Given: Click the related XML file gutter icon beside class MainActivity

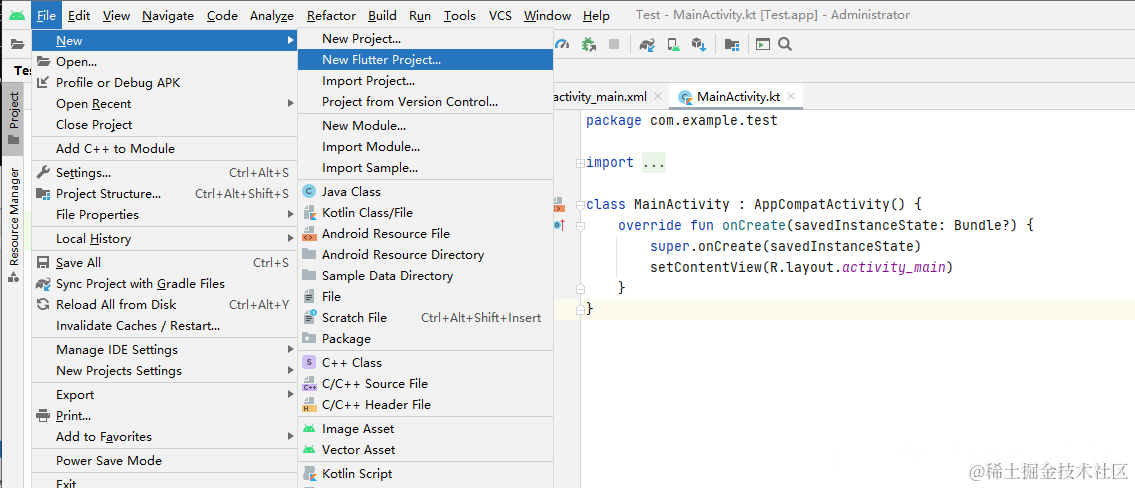Looking at the screenshot, I should [559, 204].
